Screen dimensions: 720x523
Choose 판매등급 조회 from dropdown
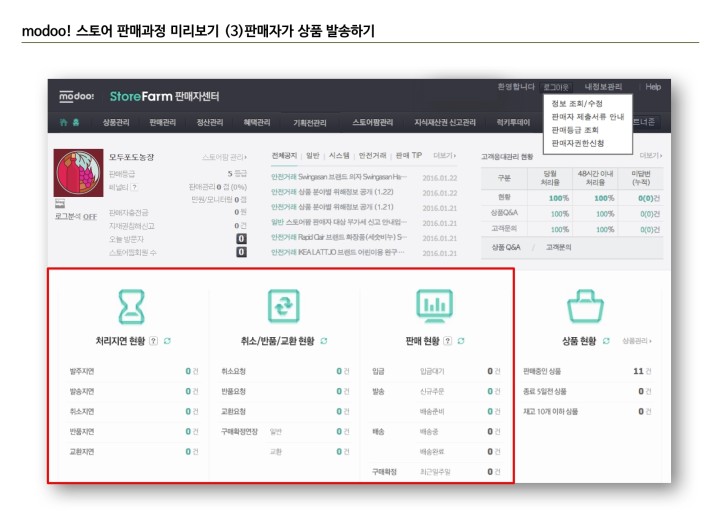pyautogui.click(x=575, y=130)
